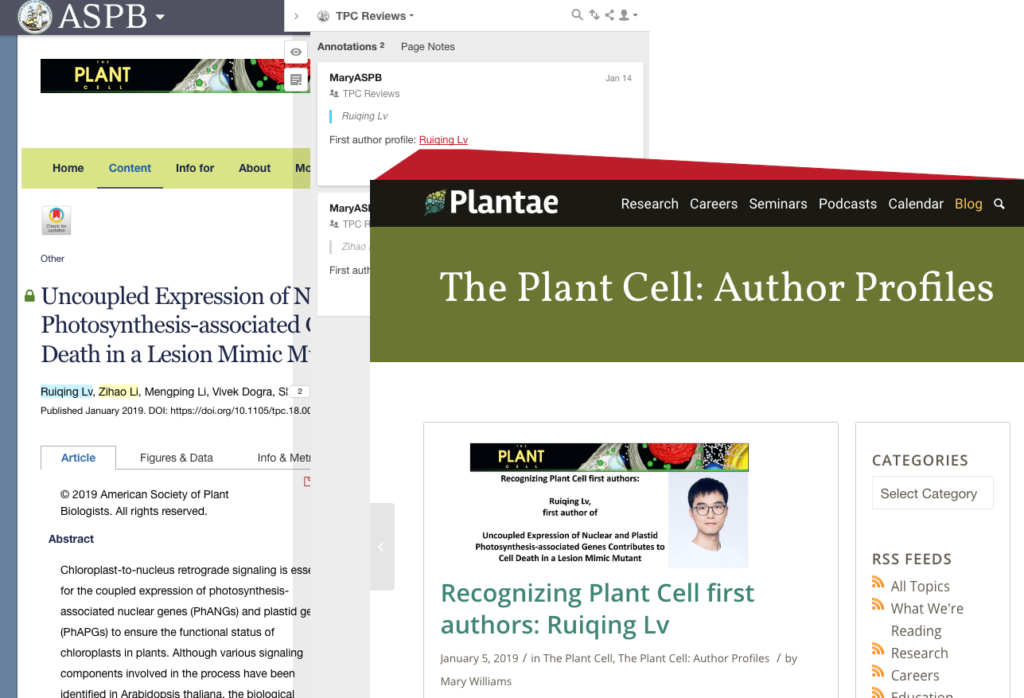Search annotations with the magnifier icon

pyautogui.click(x=577, y=14)
